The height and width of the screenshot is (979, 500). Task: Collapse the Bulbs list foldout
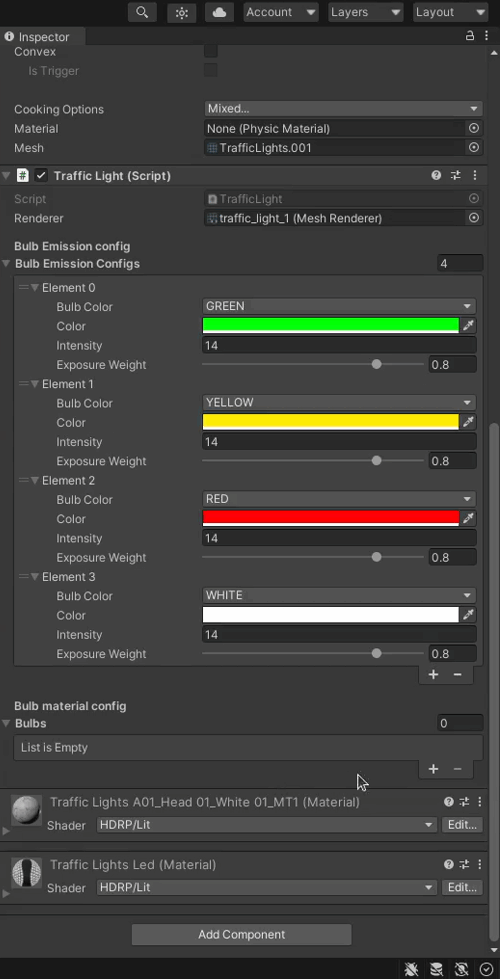coord(6,724)
